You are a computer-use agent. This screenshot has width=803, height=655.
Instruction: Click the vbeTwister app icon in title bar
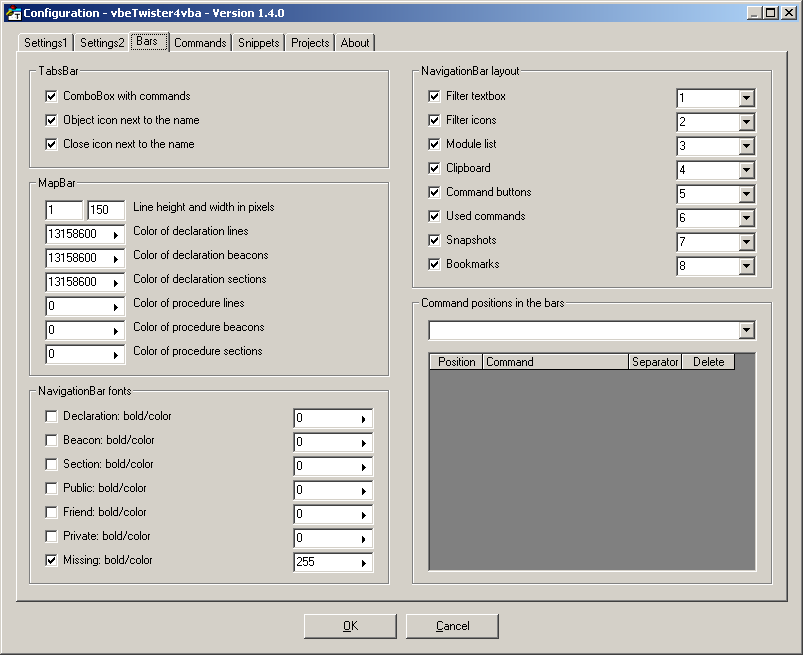13,13
